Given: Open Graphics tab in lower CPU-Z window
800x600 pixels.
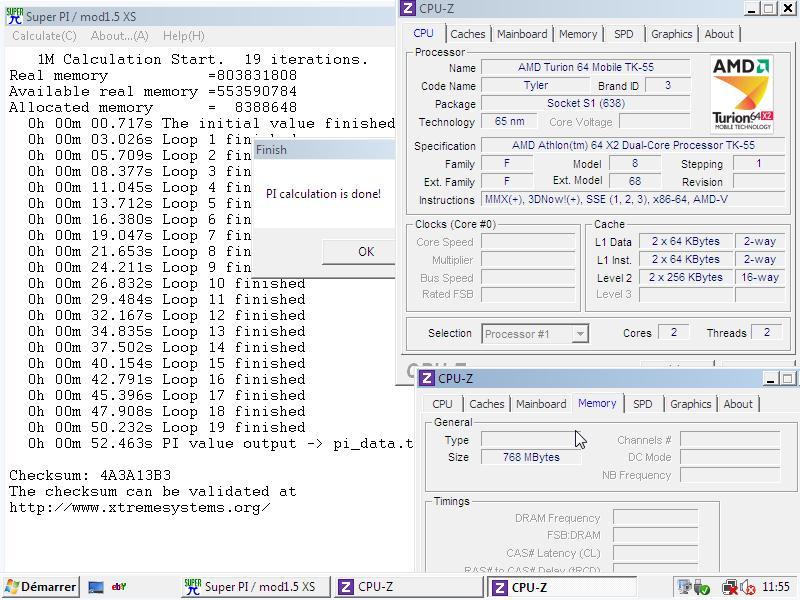Looking at the screenshot, I should [x=691, y=404].
